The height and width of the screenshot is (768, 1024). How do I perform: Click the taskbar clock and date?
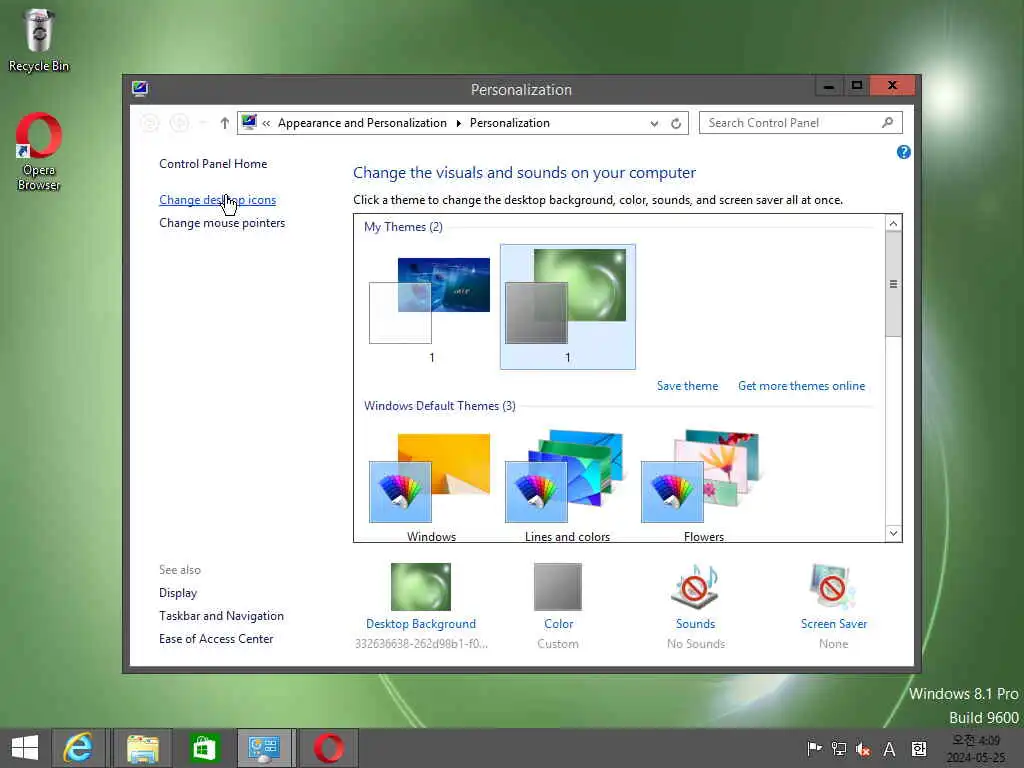[x=976, y=749]
